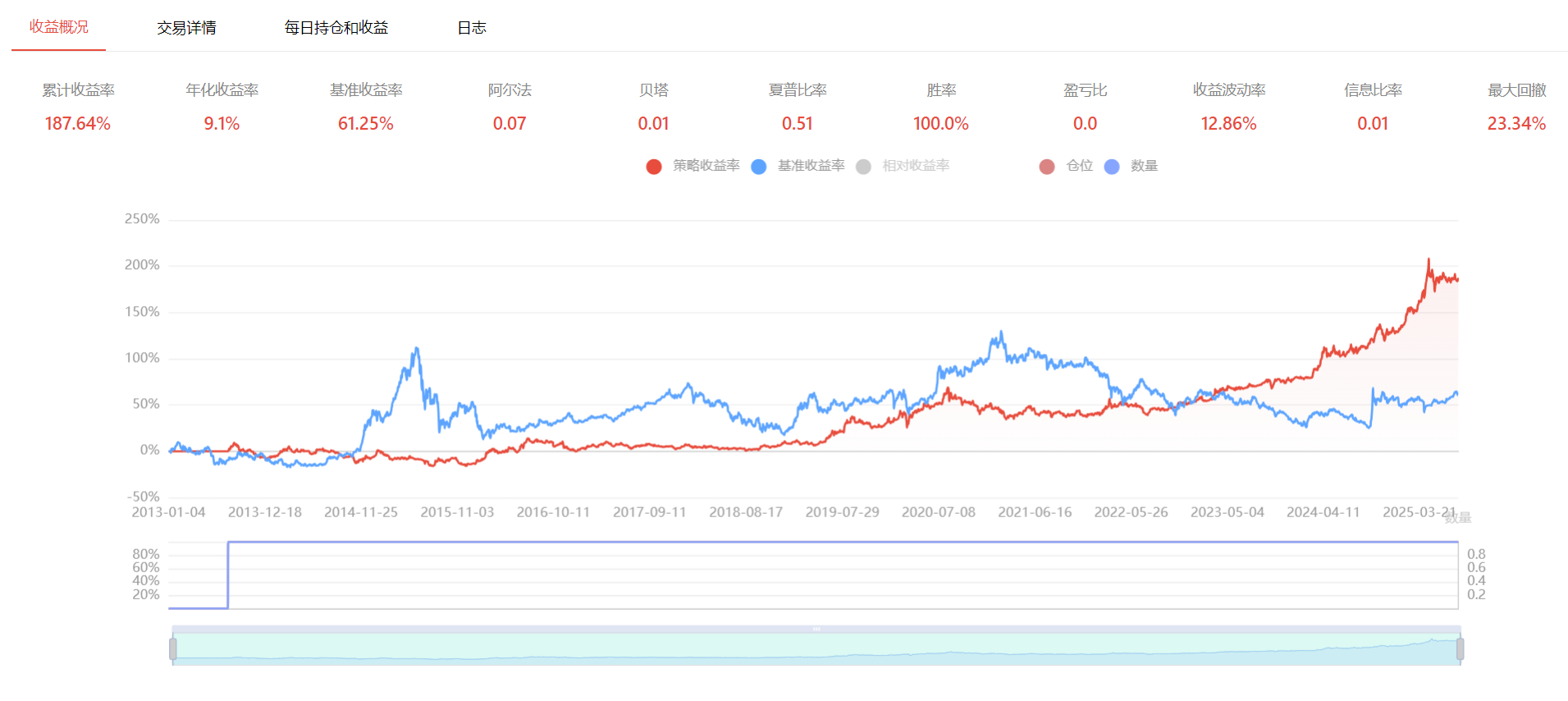1568x701 pixels.
Task: Switch to the 交易详情 tab
Action: (186, 28)
